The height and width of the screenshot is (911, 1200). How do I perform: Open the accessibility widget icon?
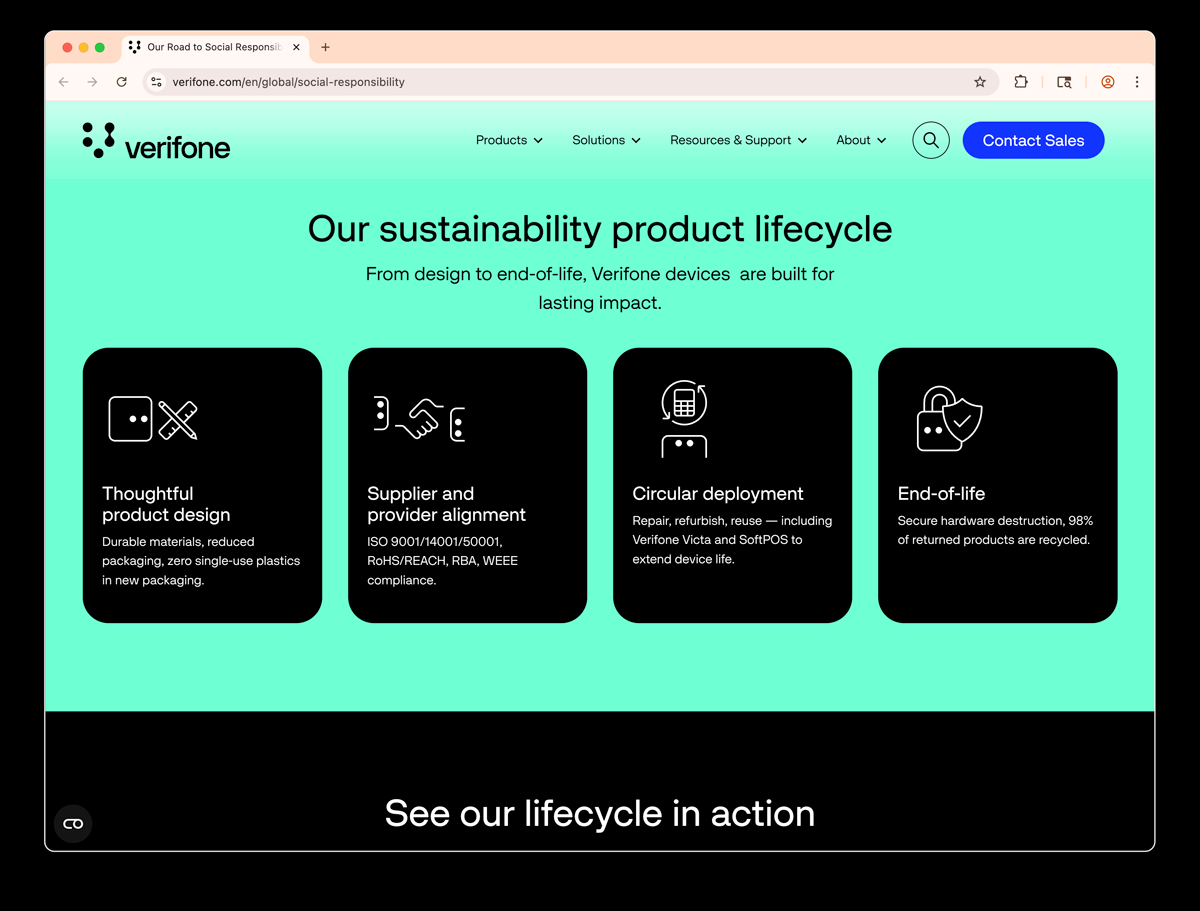[x=71, y=823]
